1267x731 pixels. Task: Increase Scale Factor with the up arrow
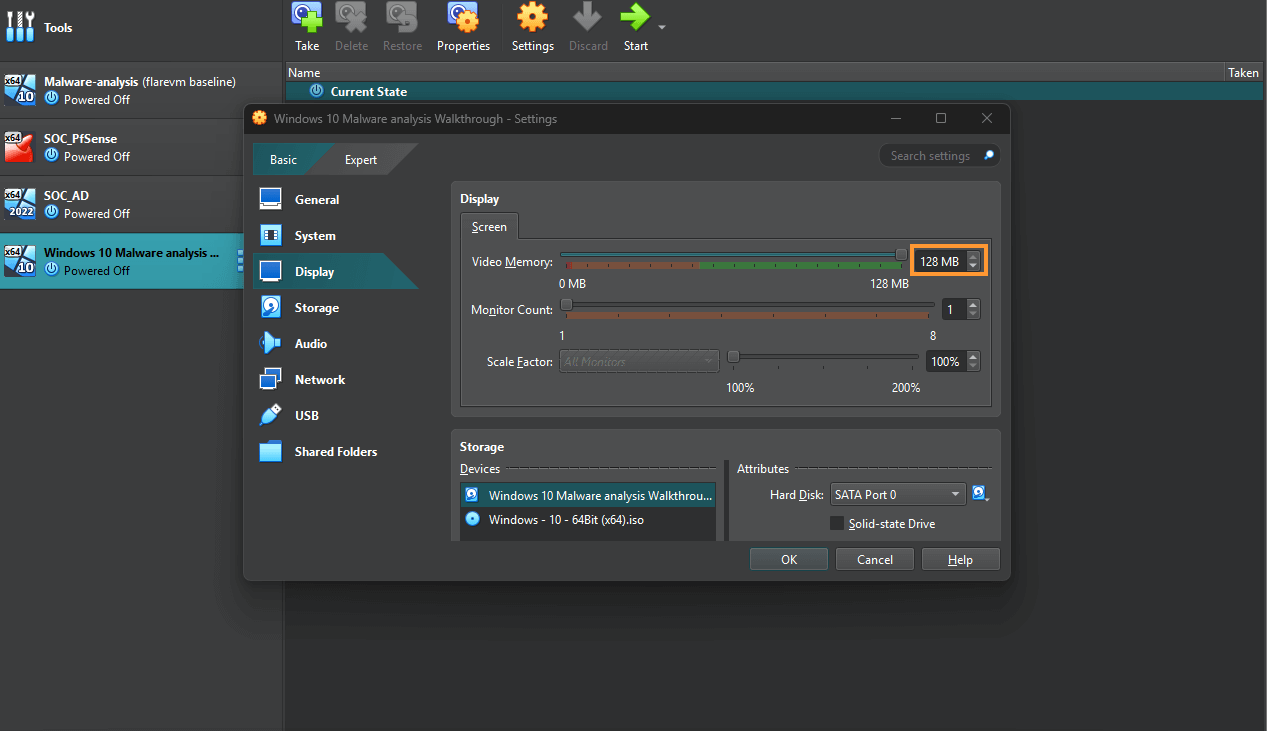click(x=974, y=357)
